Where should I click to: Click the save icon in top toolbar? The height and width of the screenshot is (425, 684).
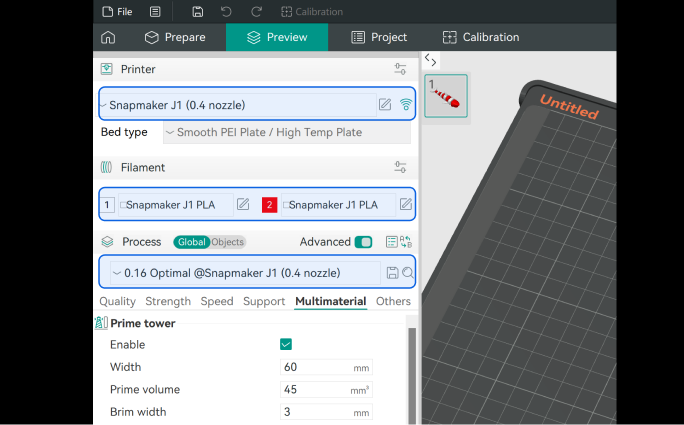point(198,12)
